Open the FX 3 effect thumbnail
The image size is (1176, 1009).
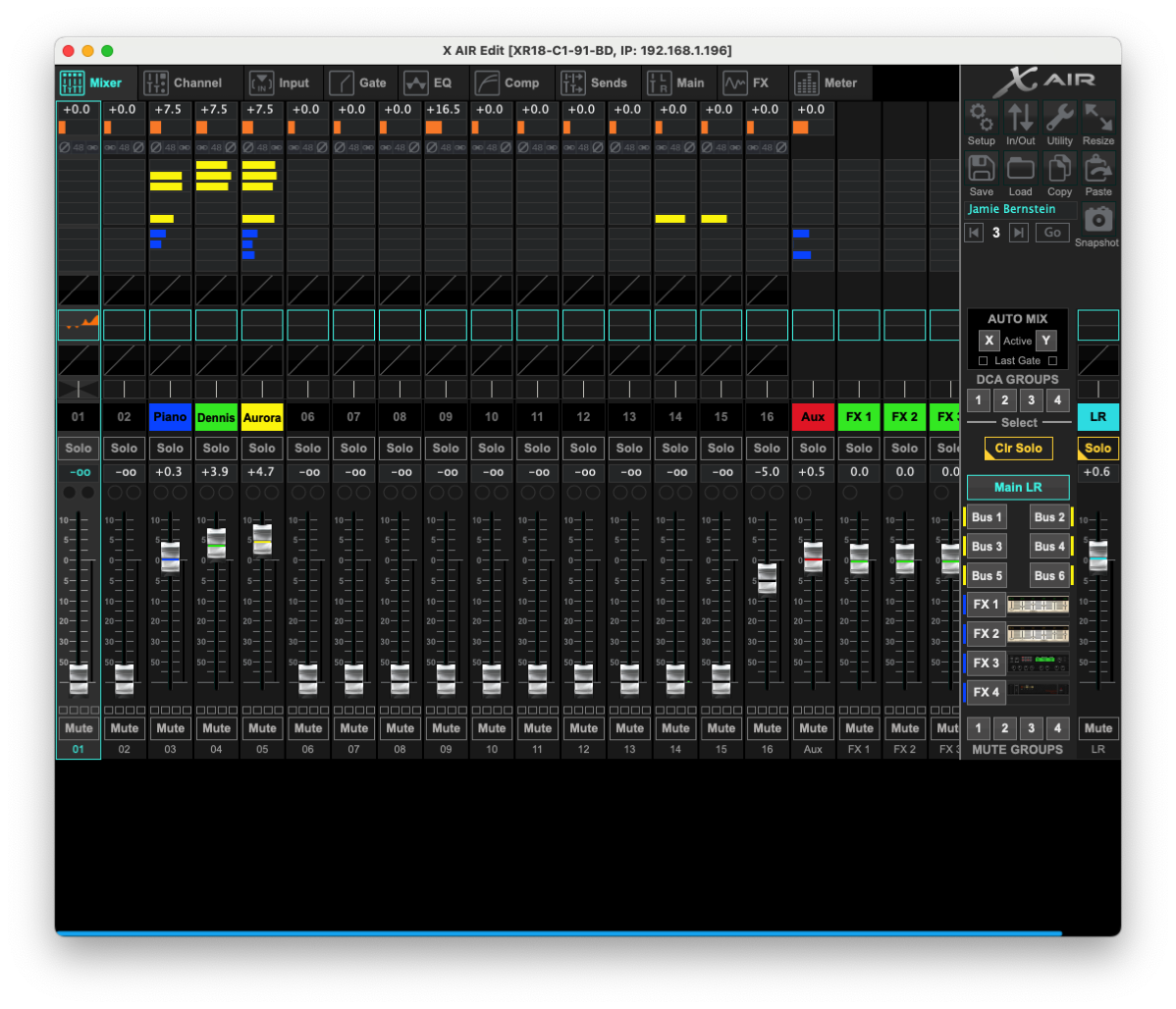point(1038,664)
